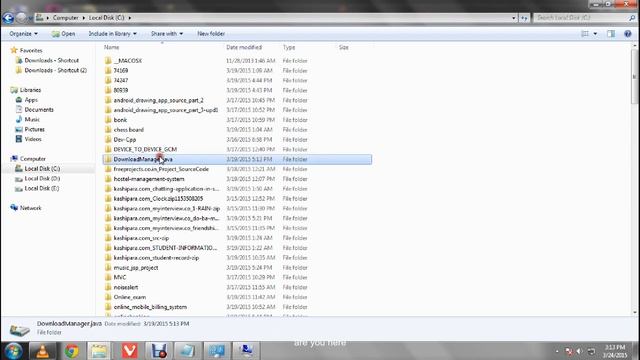Select the 74247 folder

(x=120, y=80)
